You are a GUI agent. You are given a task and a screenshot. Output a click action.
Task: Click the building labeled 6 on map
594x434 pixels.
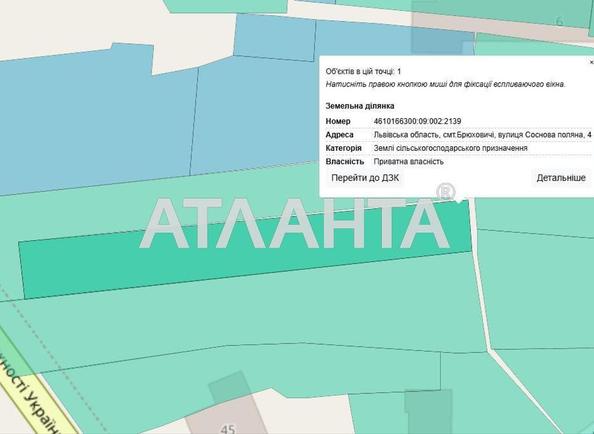[560, 22]
